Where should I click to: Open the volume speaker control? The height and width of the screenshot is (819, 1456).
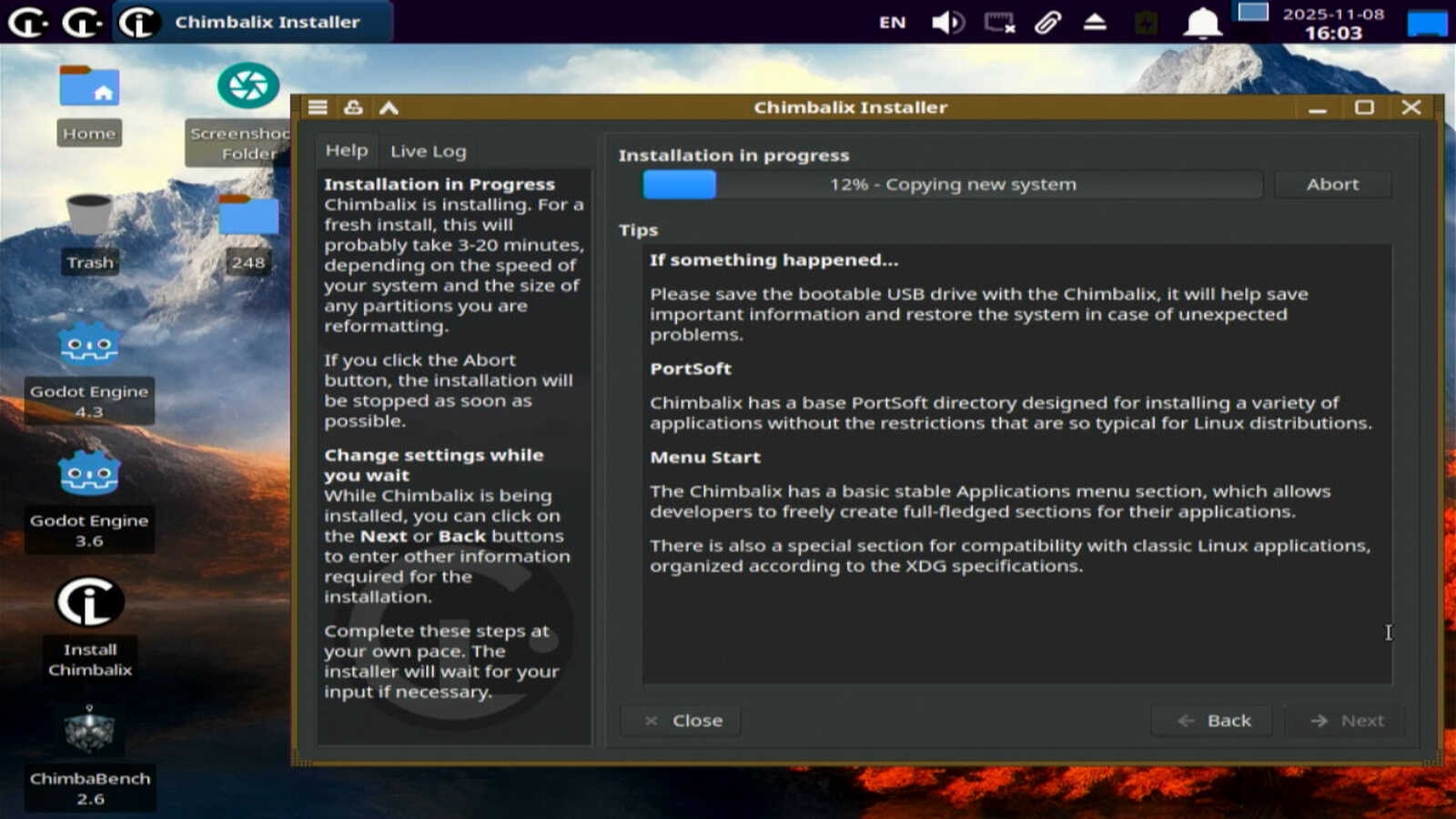tap(947, 22)
